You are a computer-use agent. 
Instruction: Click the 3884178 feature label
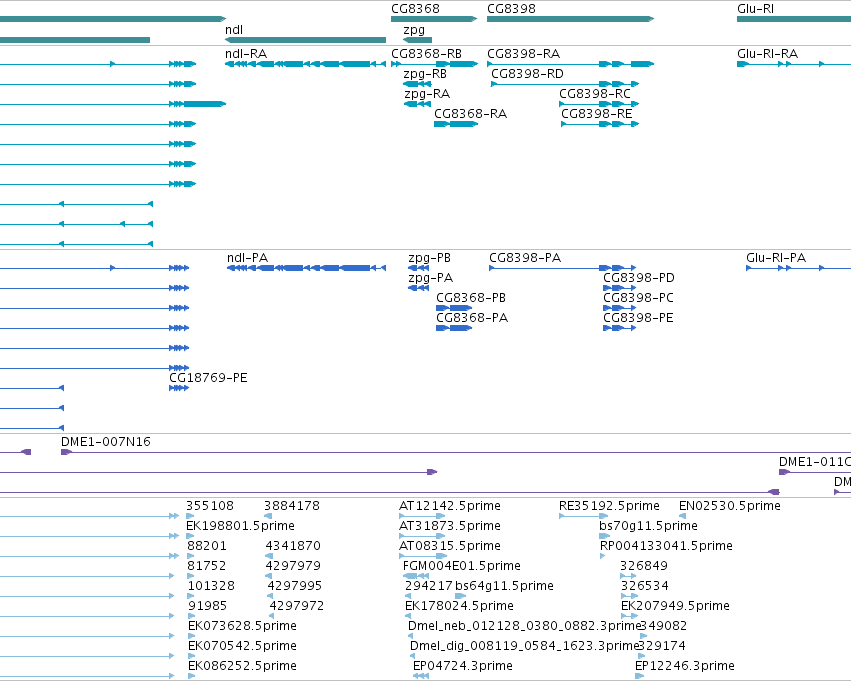click(292, 506)
